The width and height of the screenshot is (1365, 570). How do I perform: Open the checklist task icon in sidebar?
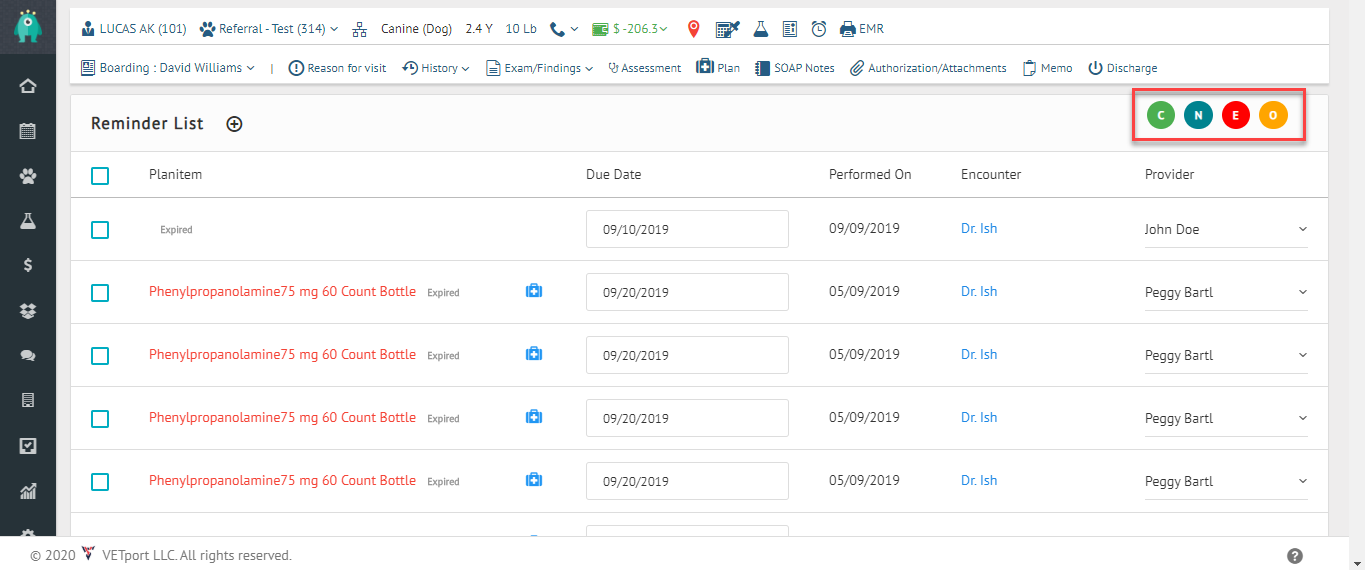click(x=28, y=446)
